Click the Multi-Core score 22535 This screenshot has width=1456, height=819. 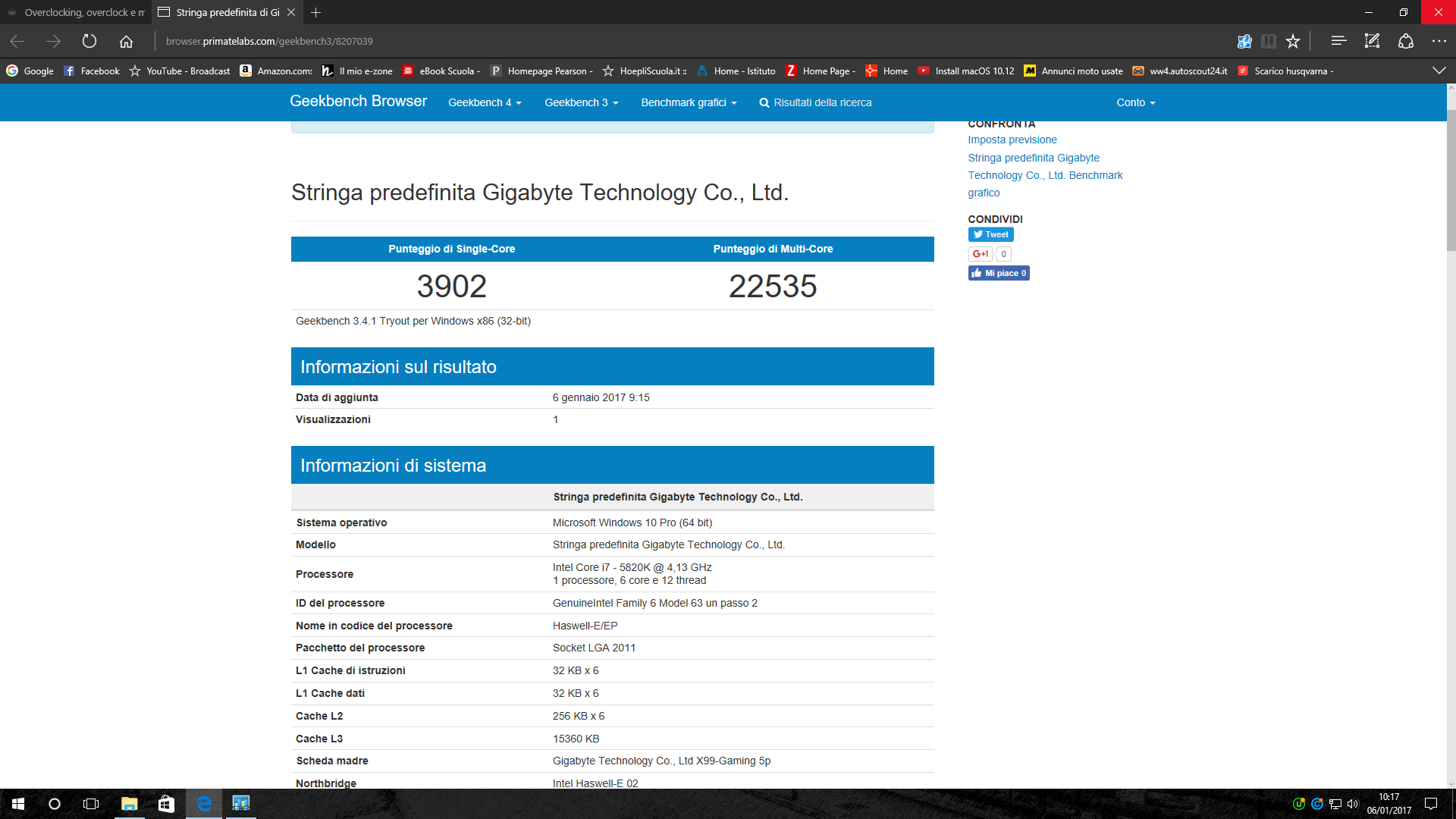pos(773,287)
